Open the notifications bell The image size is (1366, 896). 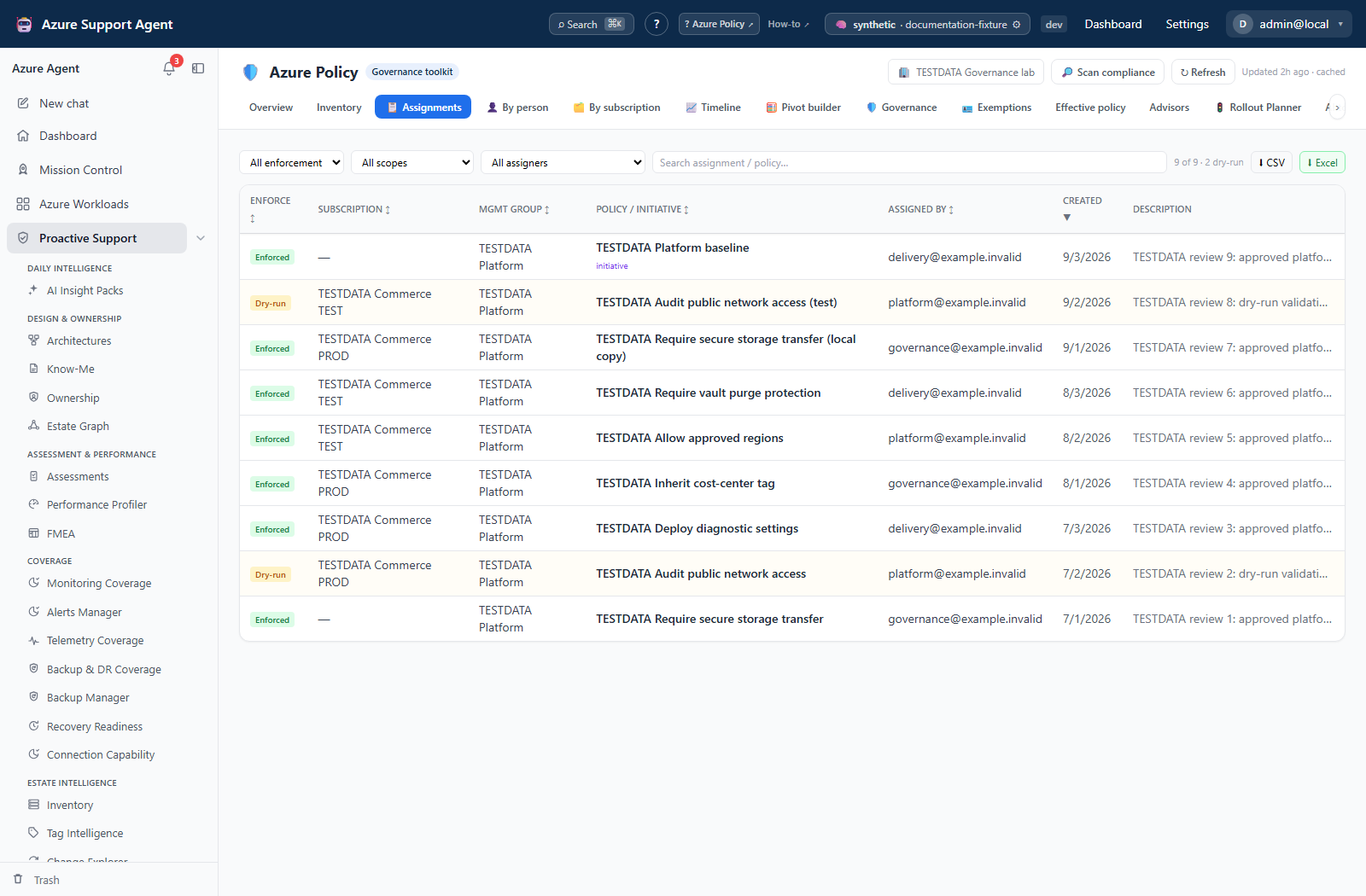tap(169, 68)
